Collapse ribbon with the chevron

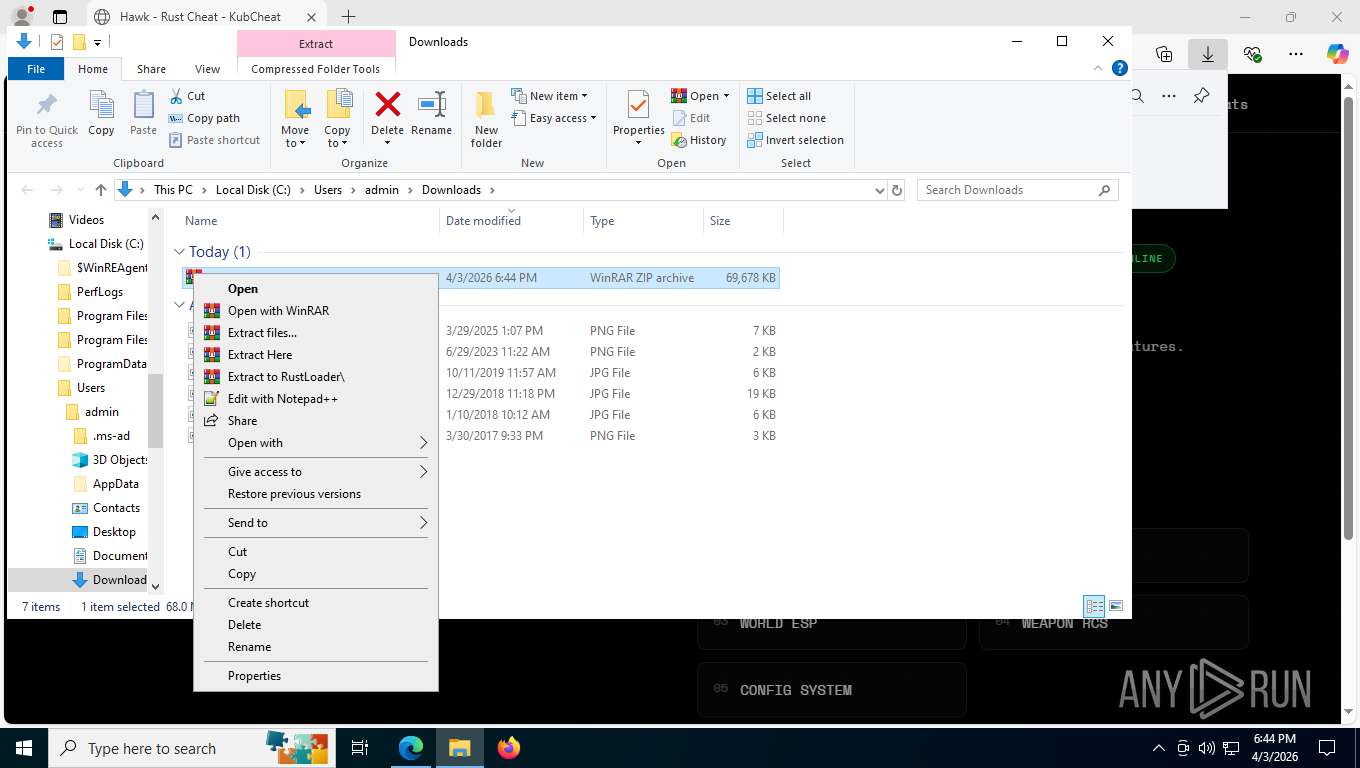tap(1099, 69)
